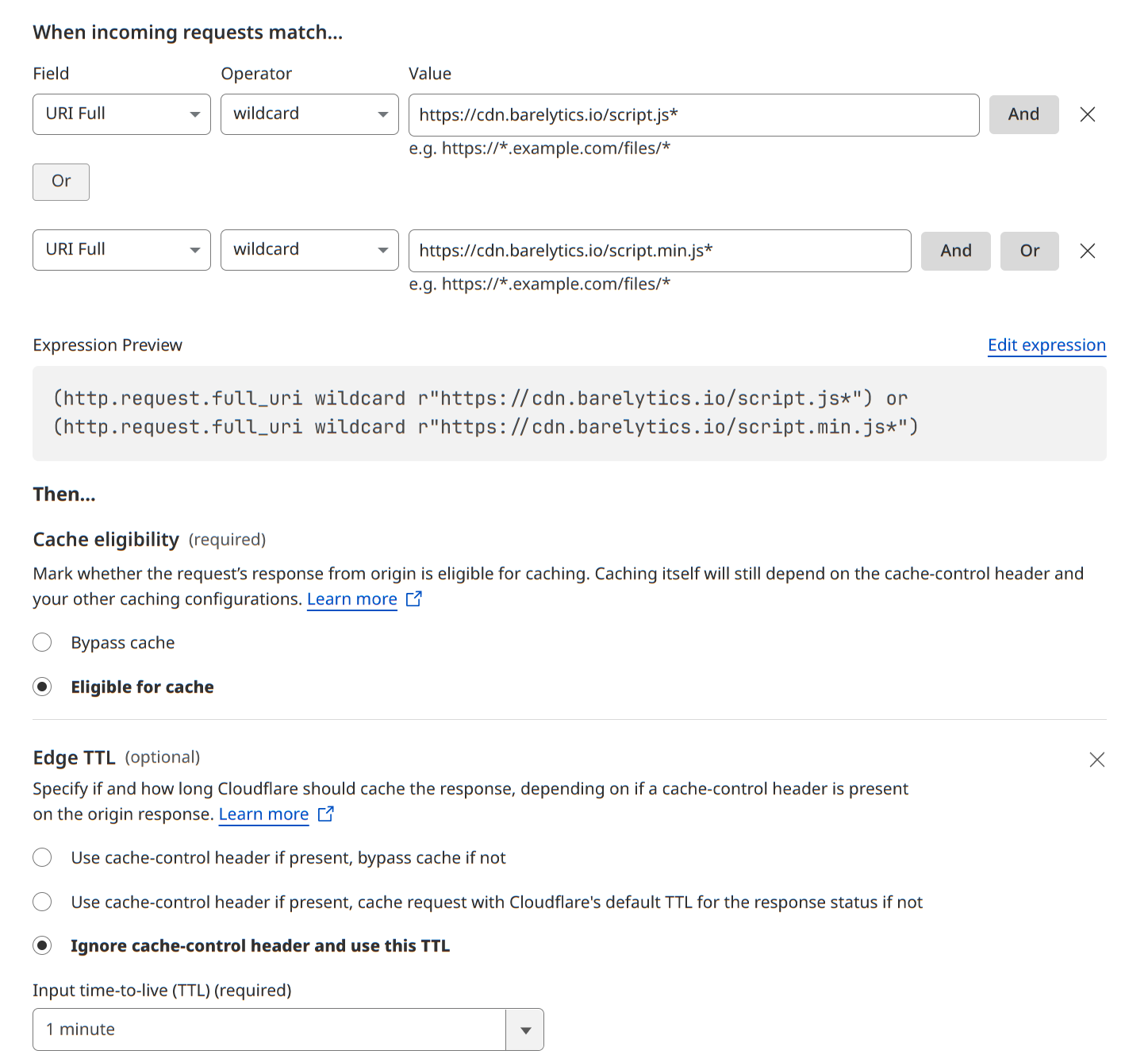The image size is (1148, 1062).
Task: Dismiss the Edge TTL section
Action: (1096, 760)
